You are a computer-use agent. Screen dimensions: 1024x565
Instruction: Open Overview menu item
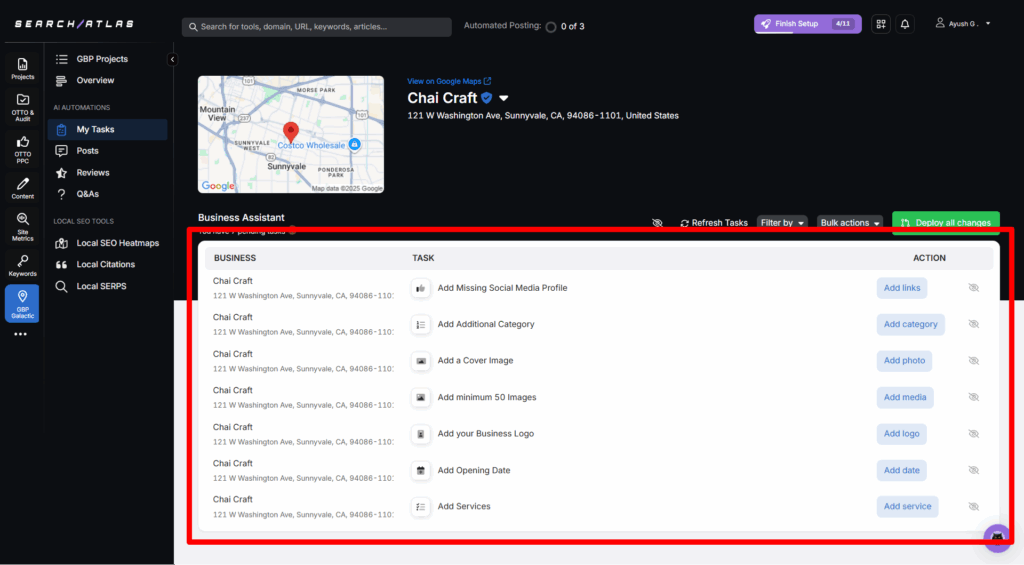pos(95,80)
